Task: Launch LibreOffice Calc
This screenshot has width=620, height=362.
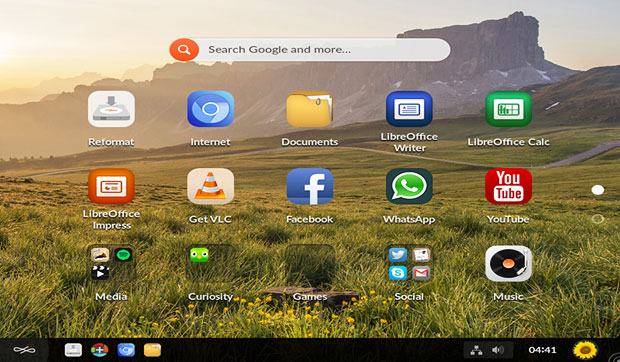Action: point(508,109)
